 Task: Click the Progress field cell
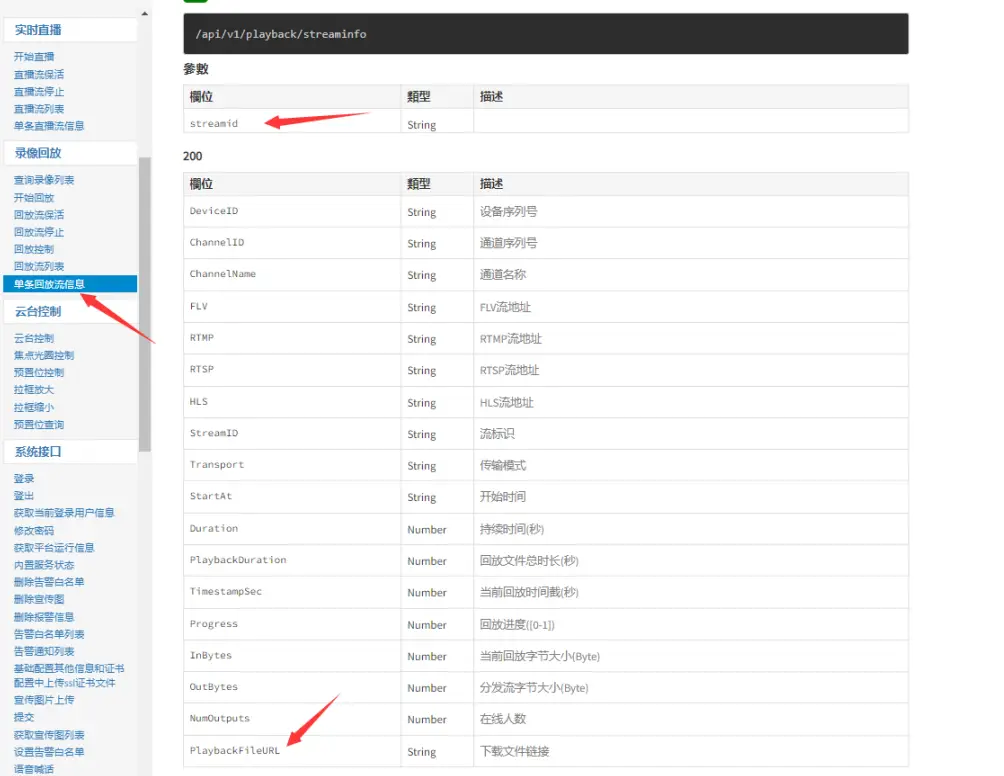coord(292,624)
